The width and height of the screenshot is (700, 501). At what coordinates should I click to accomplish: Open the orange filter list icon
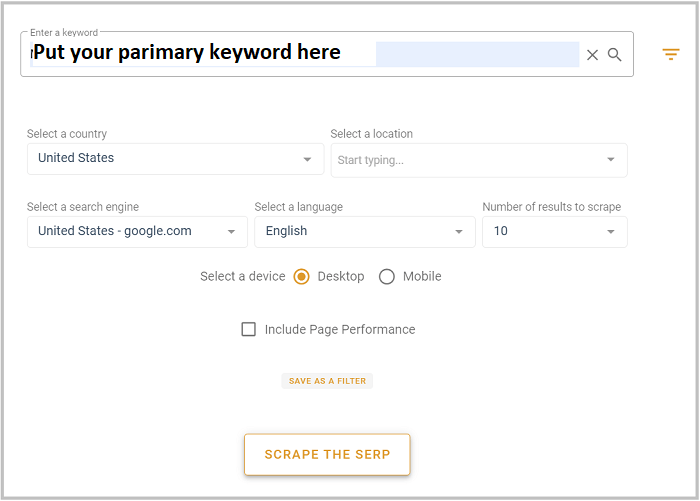tap(671, 54)
